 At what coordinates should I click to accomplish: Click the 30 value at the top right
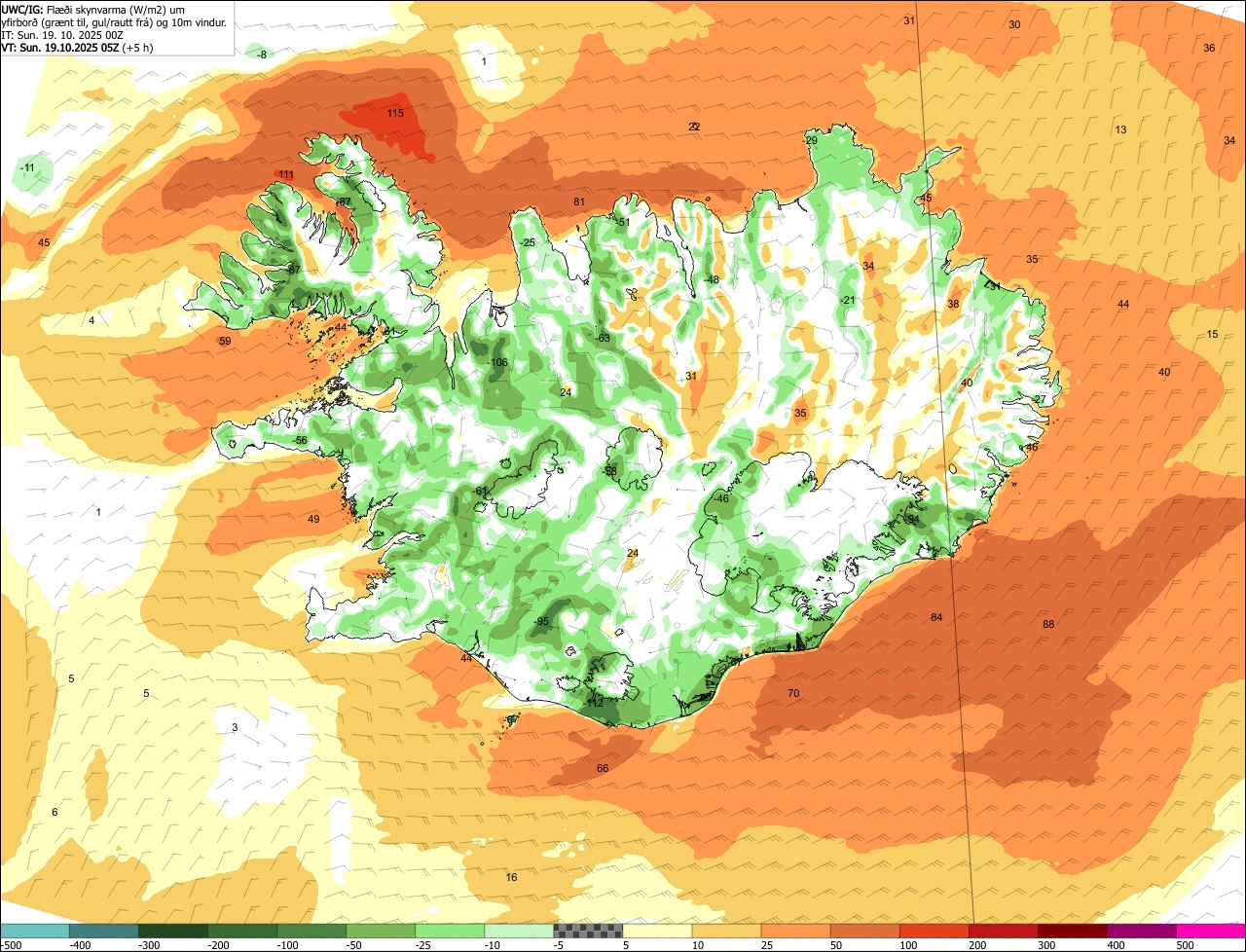tap(1014, 25)
